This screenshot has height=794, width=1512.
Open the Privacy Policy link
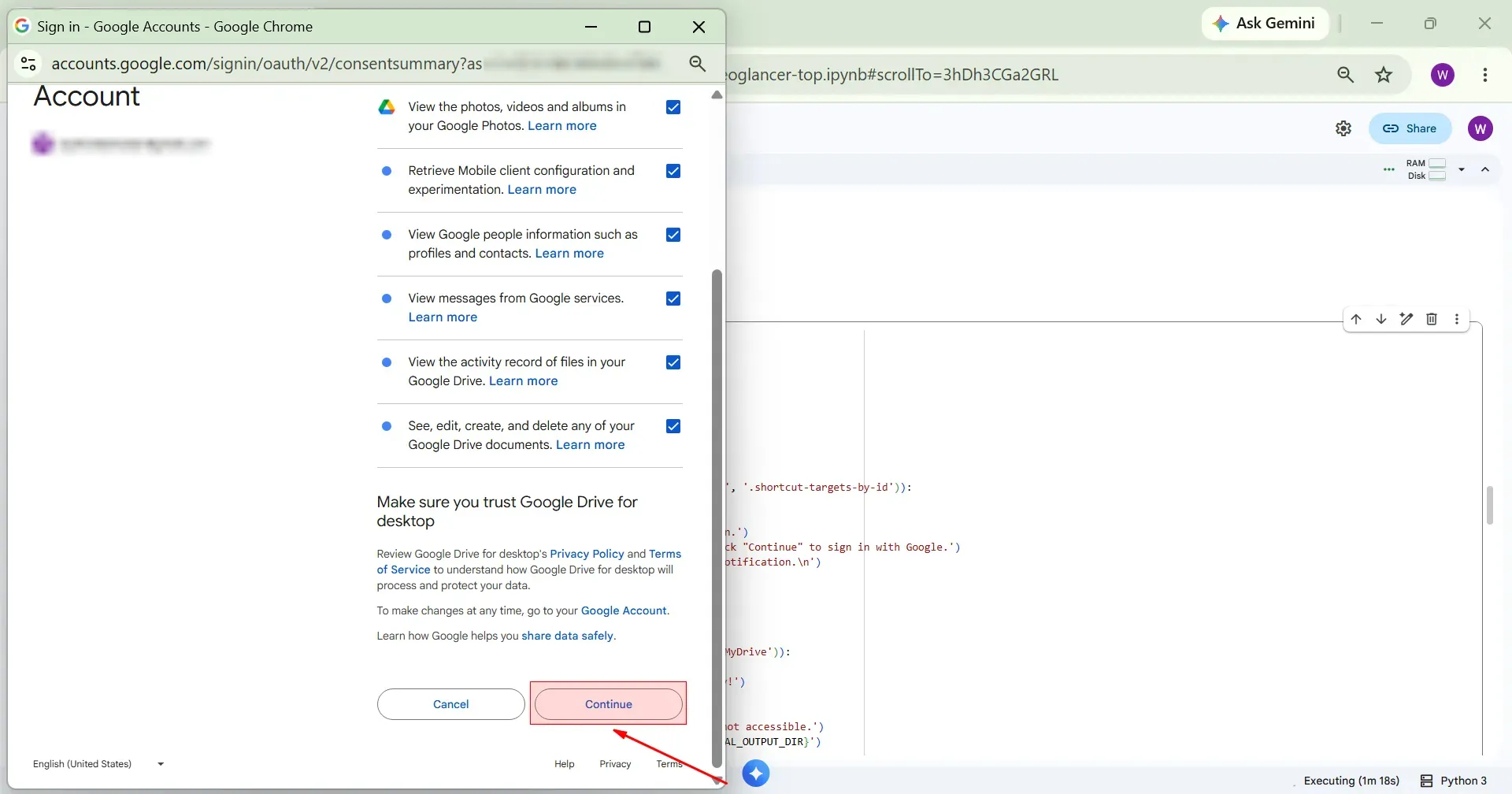[x=587, y=554]
